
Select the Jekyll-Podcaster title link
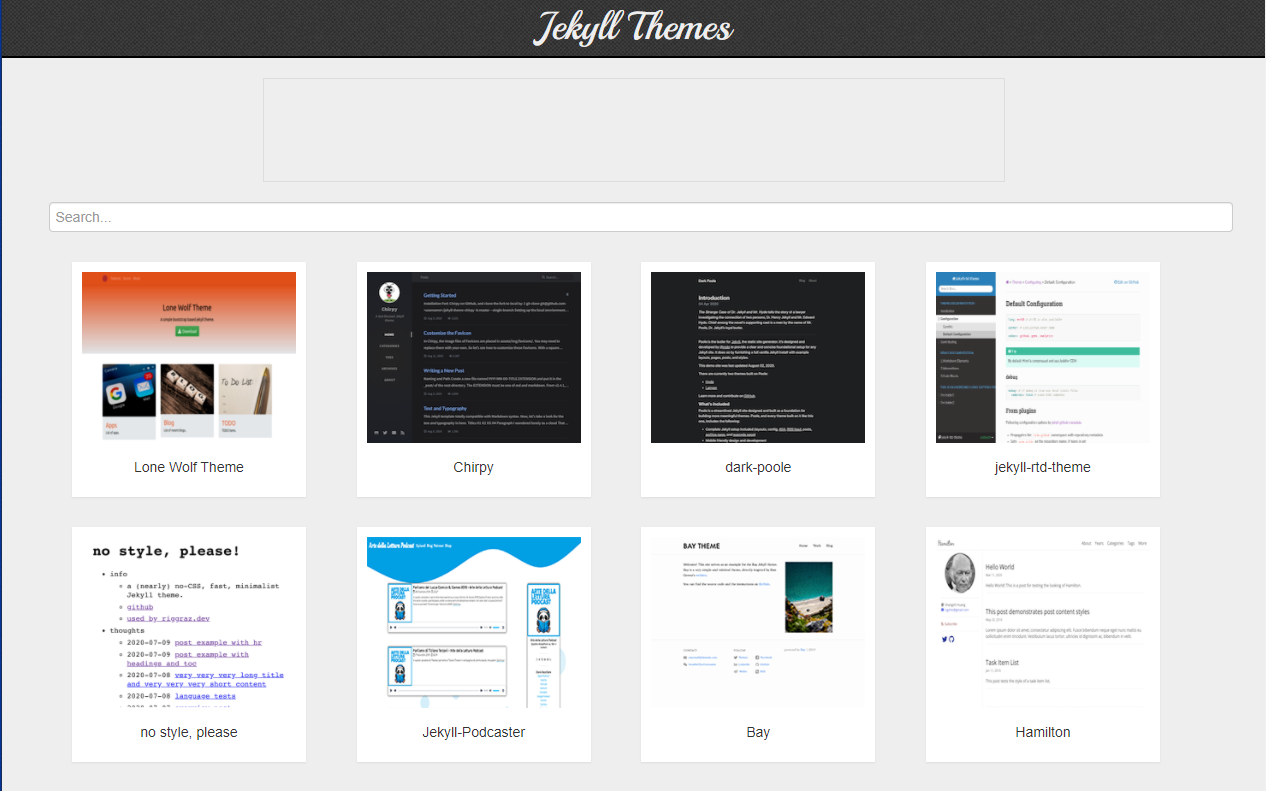[x=473, y=732]
